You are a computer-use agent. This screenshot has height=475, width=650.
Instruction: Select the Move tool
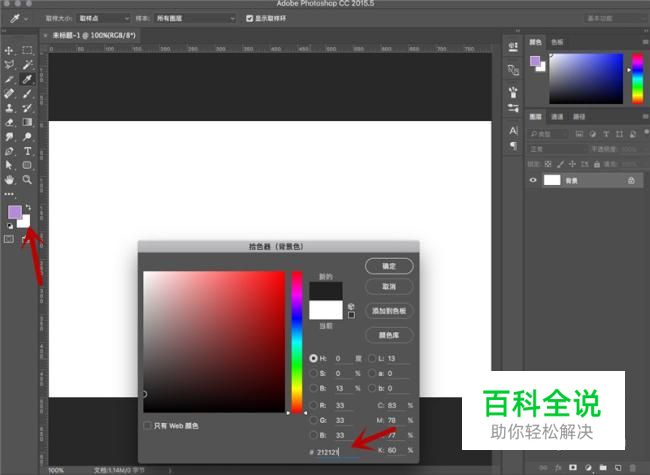coord(9,51)
